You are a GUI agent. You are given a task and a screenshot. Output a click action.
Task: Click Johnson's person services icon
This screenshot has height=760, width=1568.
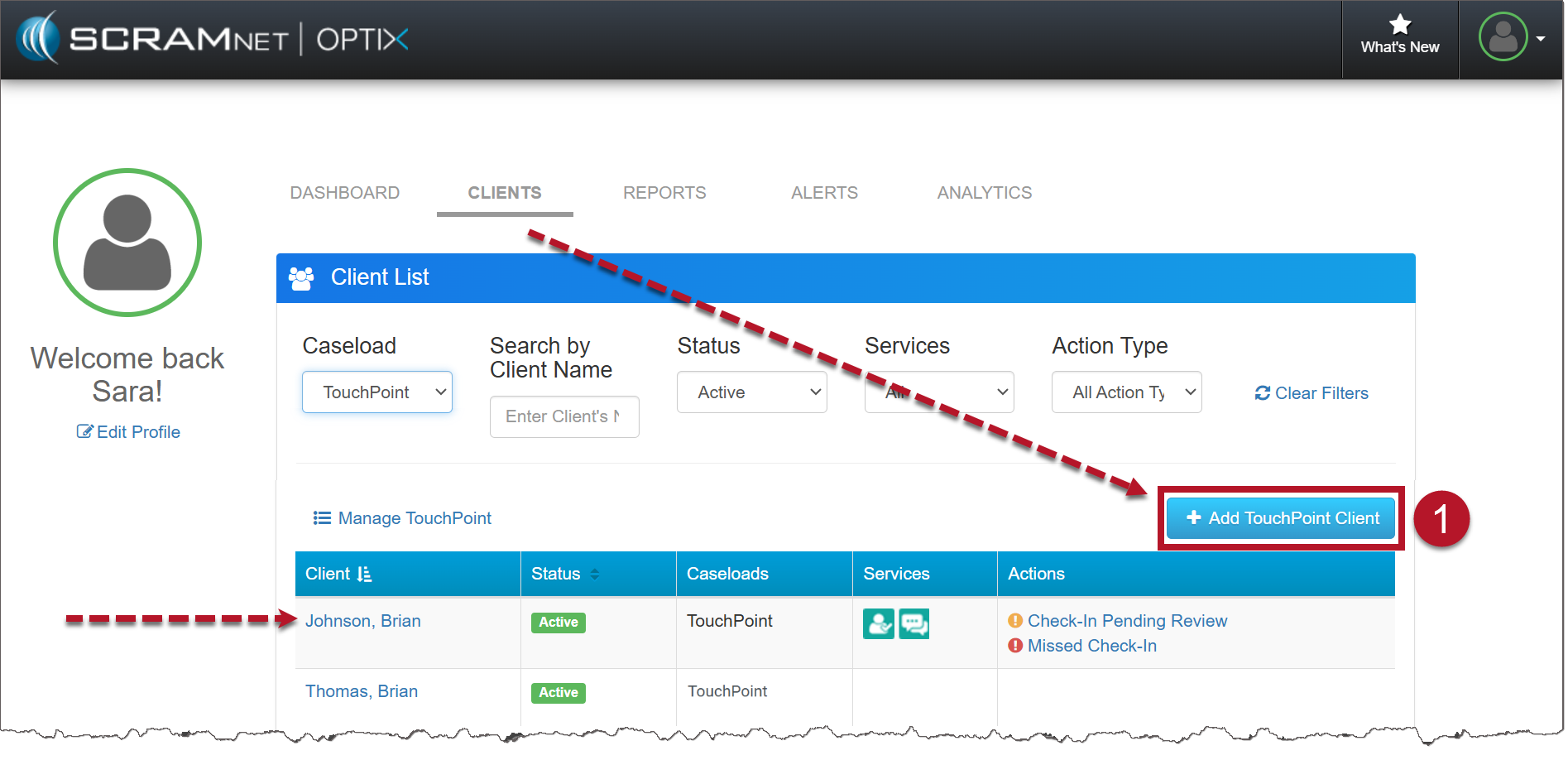[x=878, y=623]
